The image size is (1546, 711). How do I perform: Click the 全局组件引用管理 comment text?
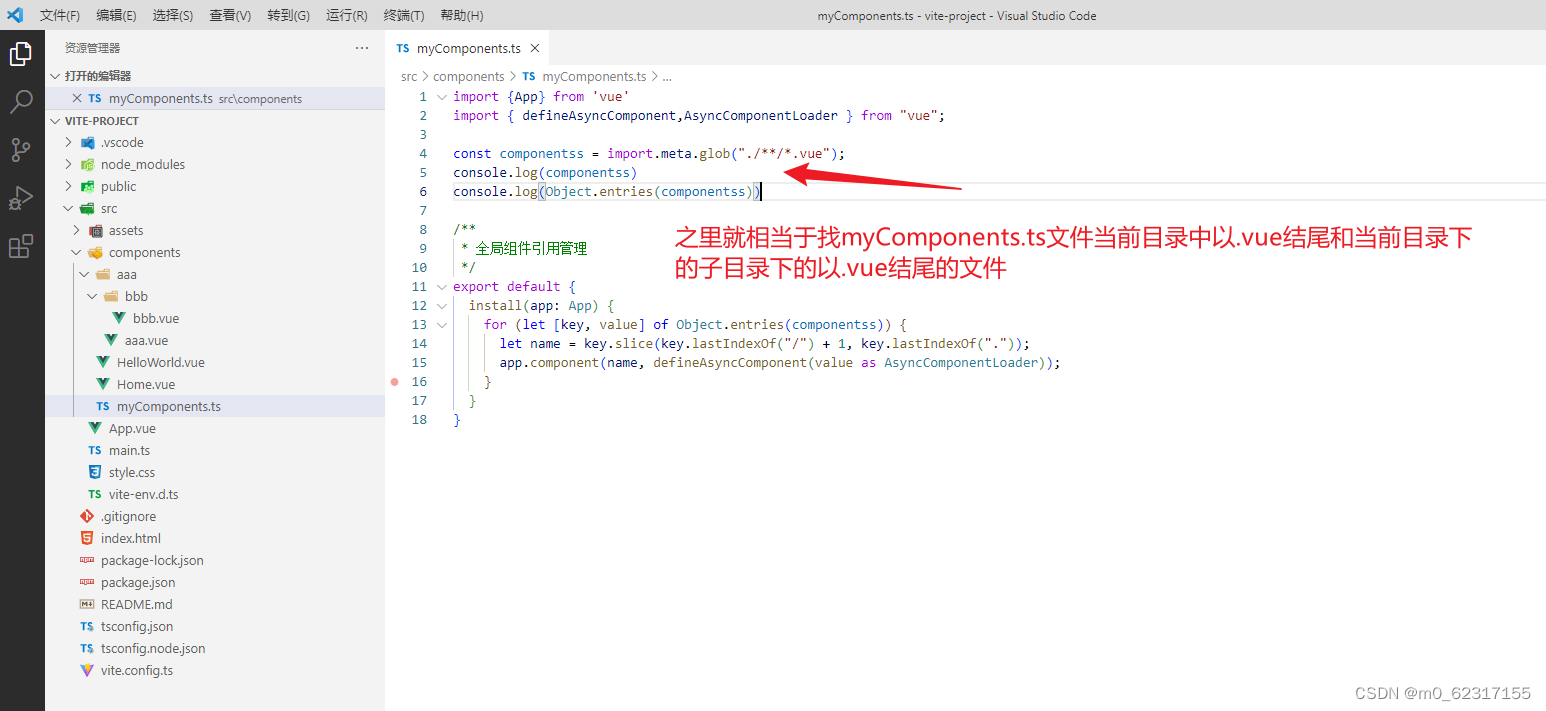pyautogui.click(x=531, y=249)
